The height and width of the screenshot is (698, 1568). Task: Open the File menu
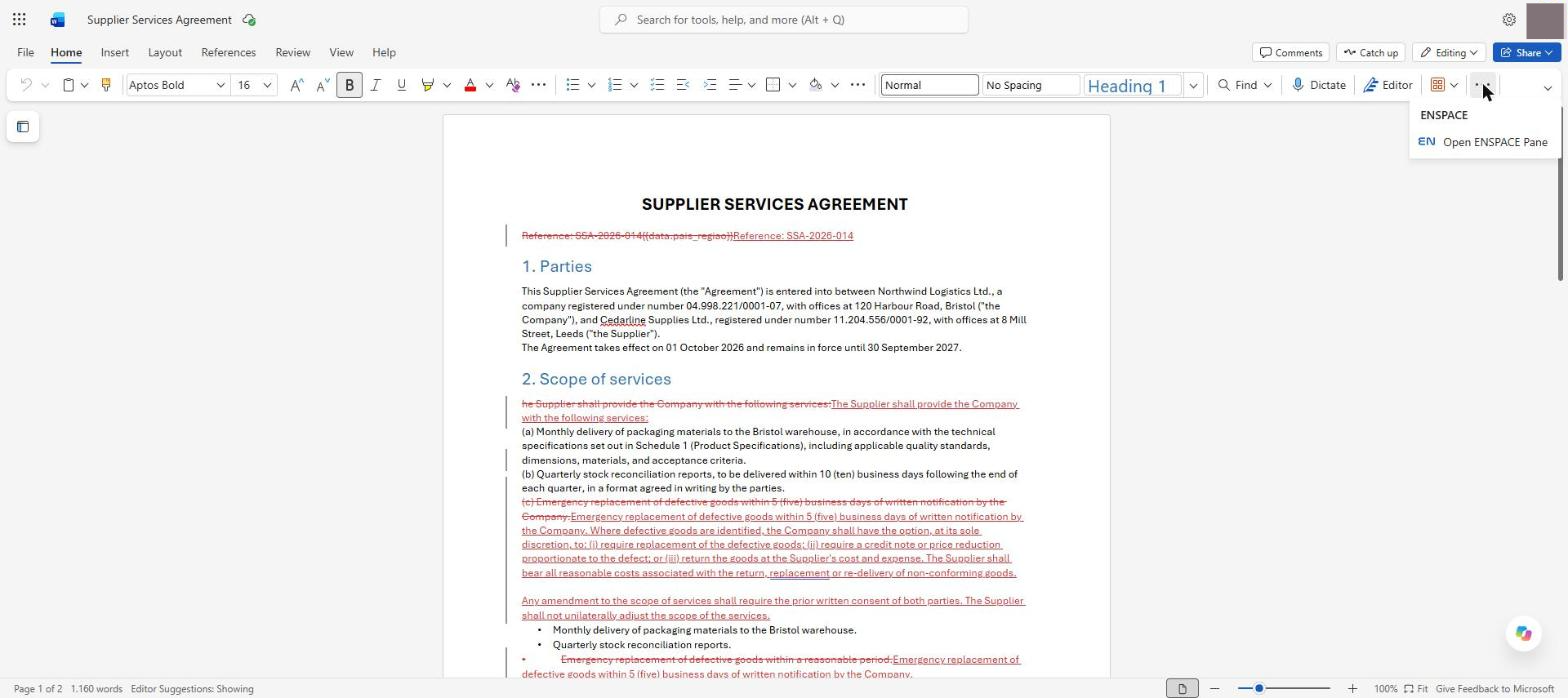(25, 52)
